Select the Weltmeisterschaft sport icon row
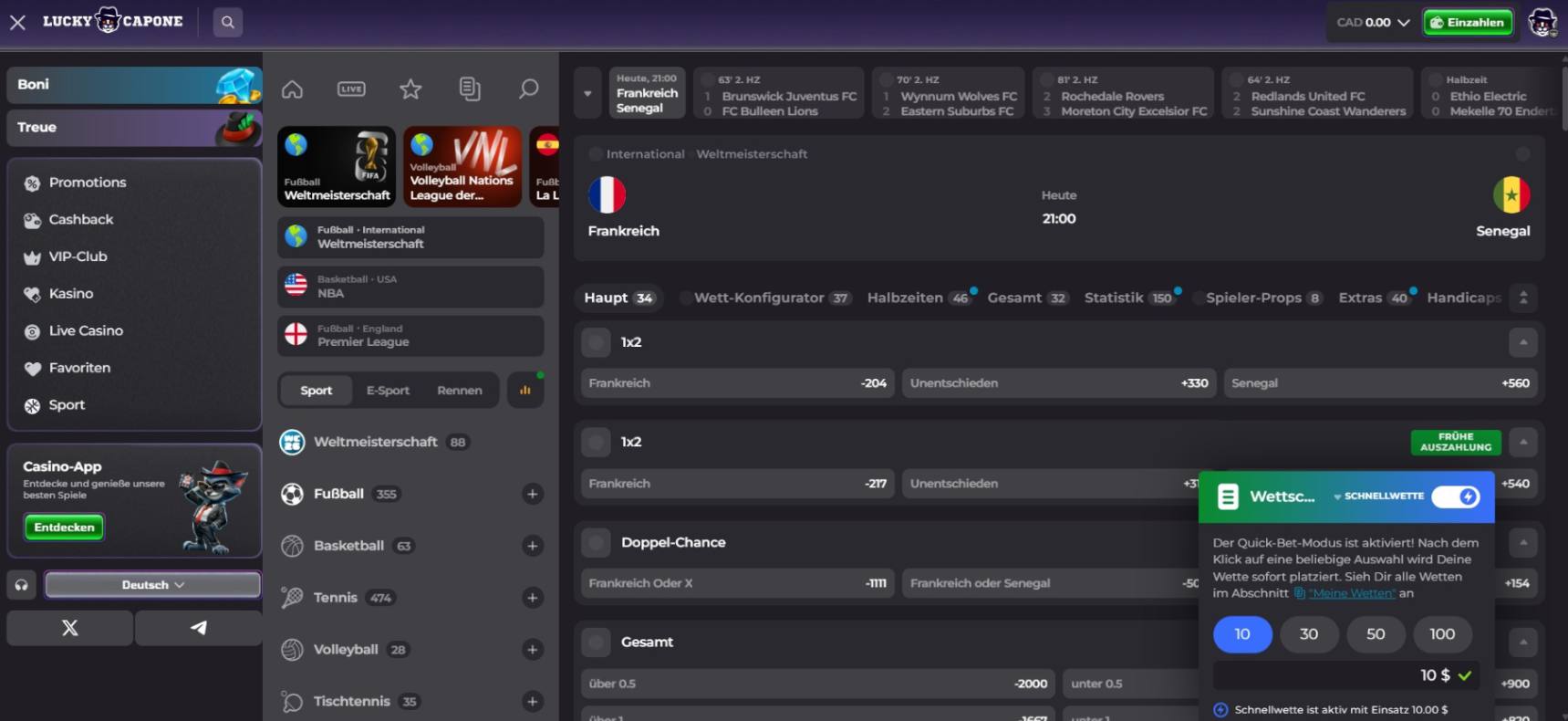 coord(292,442)
